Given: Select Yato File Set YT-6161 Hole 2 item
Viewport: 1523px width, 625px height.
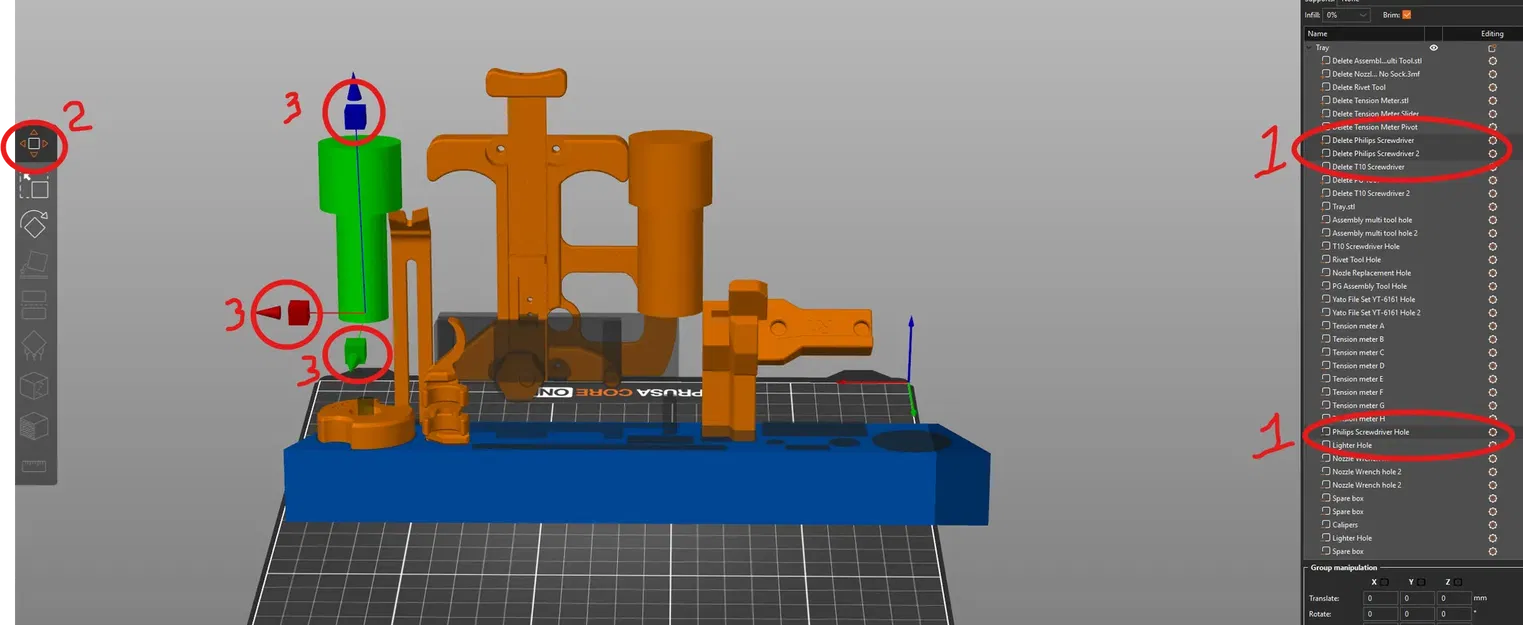Looking at the screenshot, I should click(x=1376, y=312).
